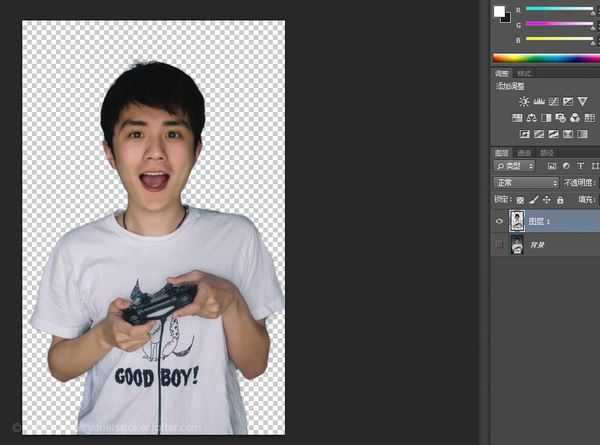The width and height of the screenshot is (600, 445).
Task: Hide 图层 1 using its eye icon
Action: [x=500, y=221]
